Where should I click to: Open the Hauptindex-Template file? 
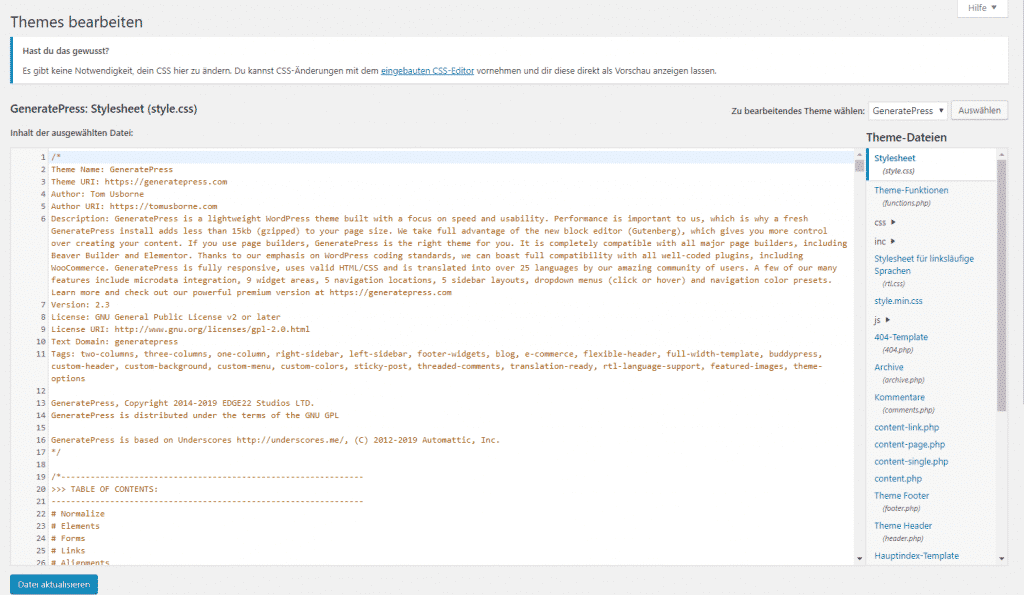916,556
